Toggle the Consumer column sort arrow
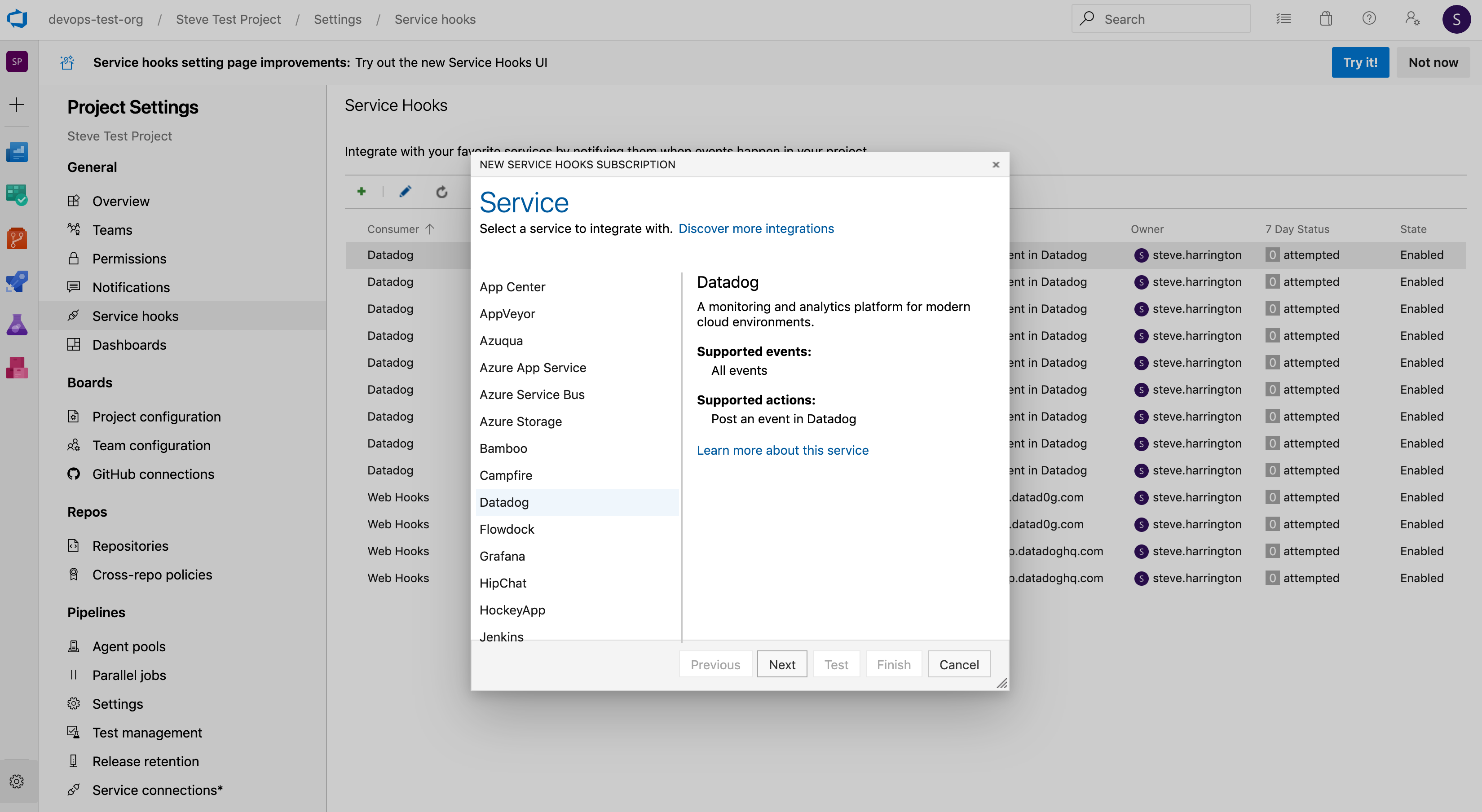This screenshot has height=812, width=1482. [x=430, y=228]
